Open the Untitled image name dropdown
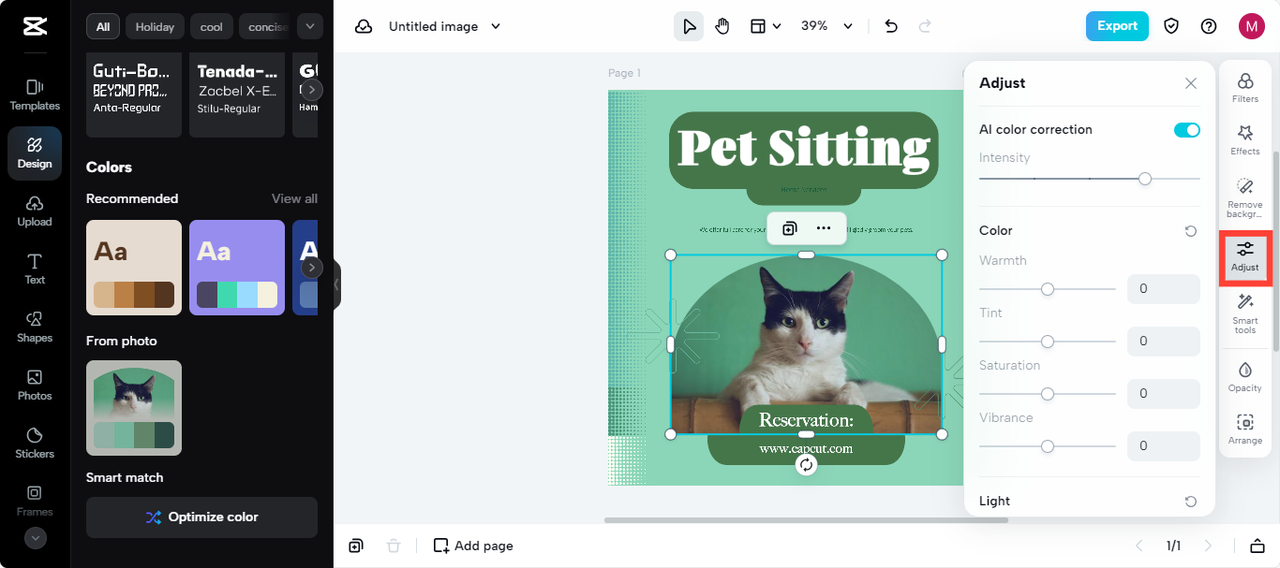 (x=445, y=27)
